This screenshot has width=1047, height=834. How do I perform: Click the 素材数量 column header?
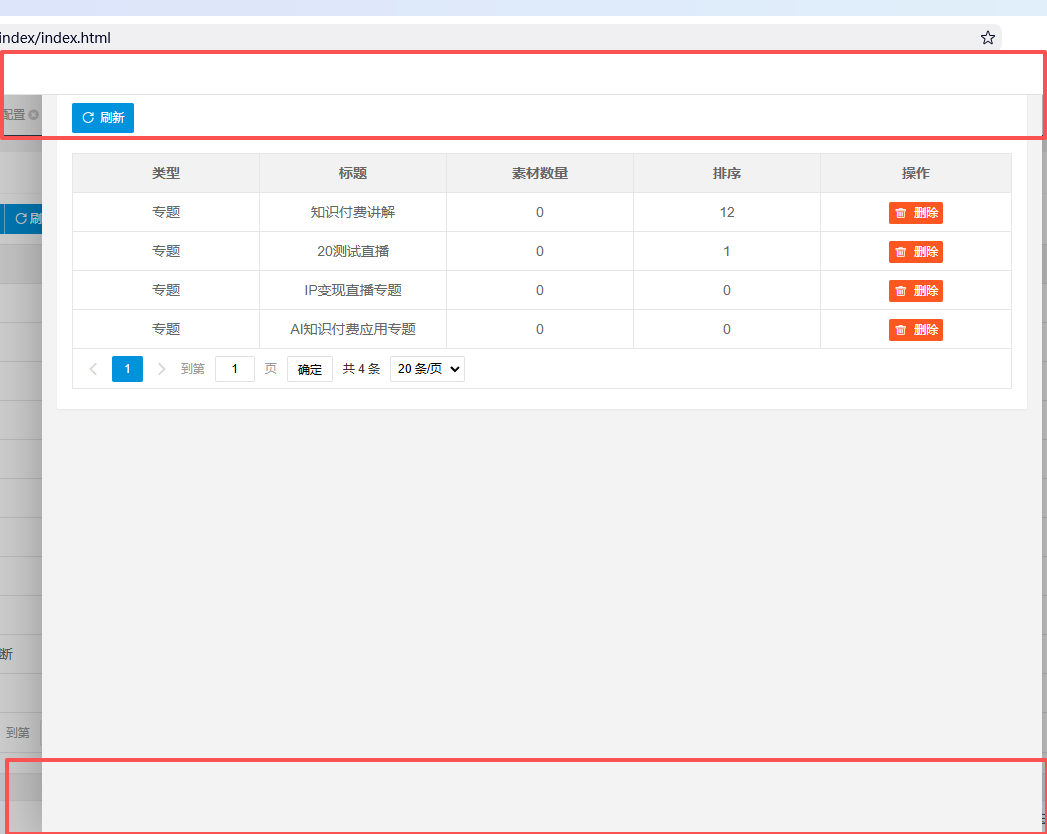[540, 173]
